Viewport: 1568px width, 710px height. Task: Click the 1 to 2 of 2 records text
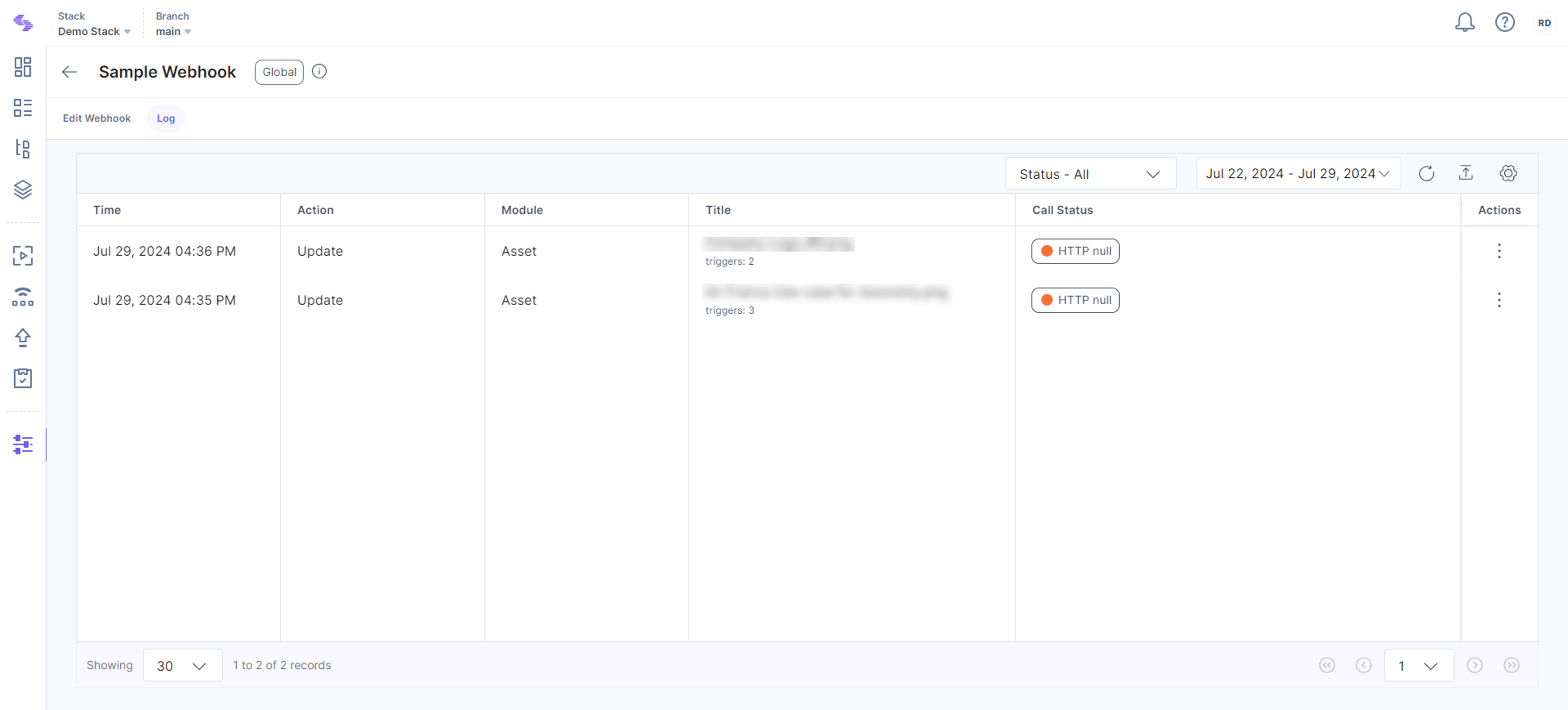pyautogui.click(x=282, y=665)
